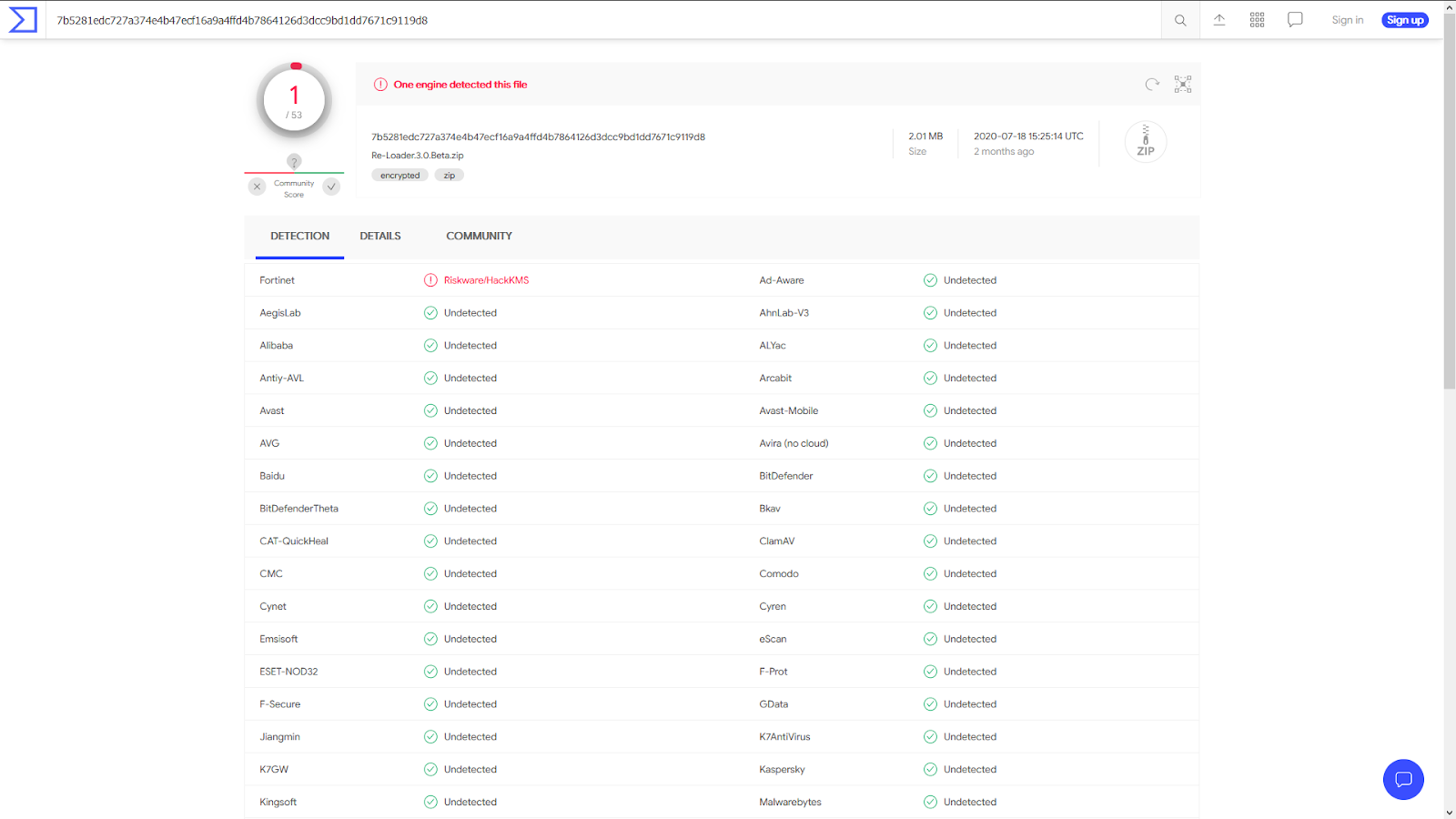Open the blue chat bubble button
Screen dimensions: 1456x819
[1403, 779]
